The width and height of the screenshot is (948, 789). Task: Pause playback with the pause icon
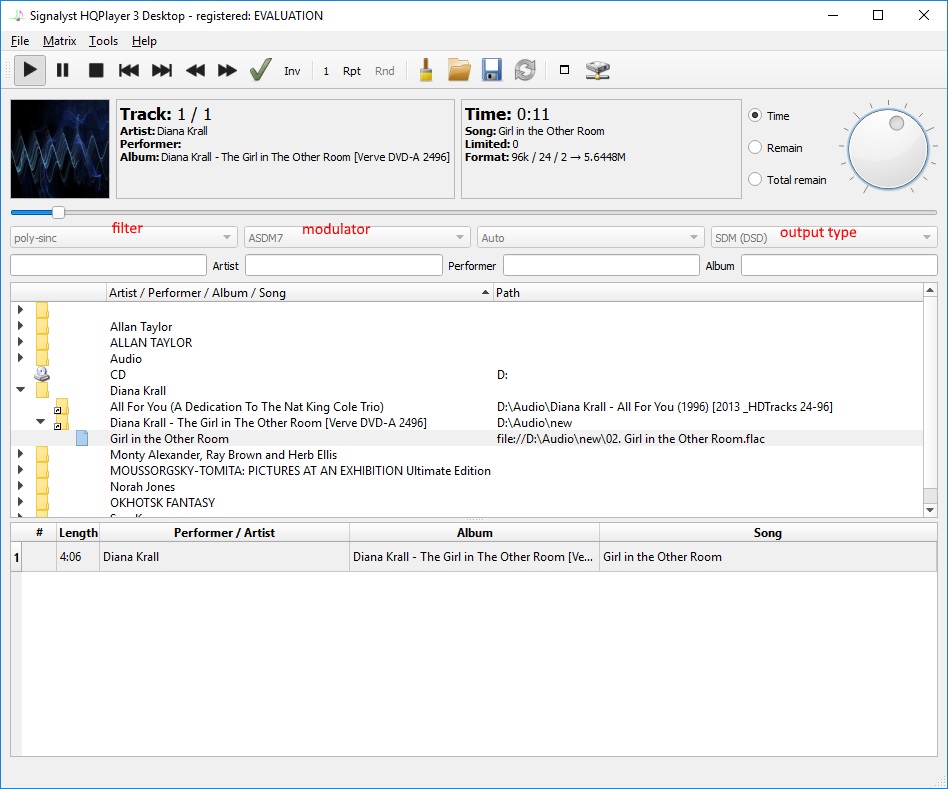(62, 70)
